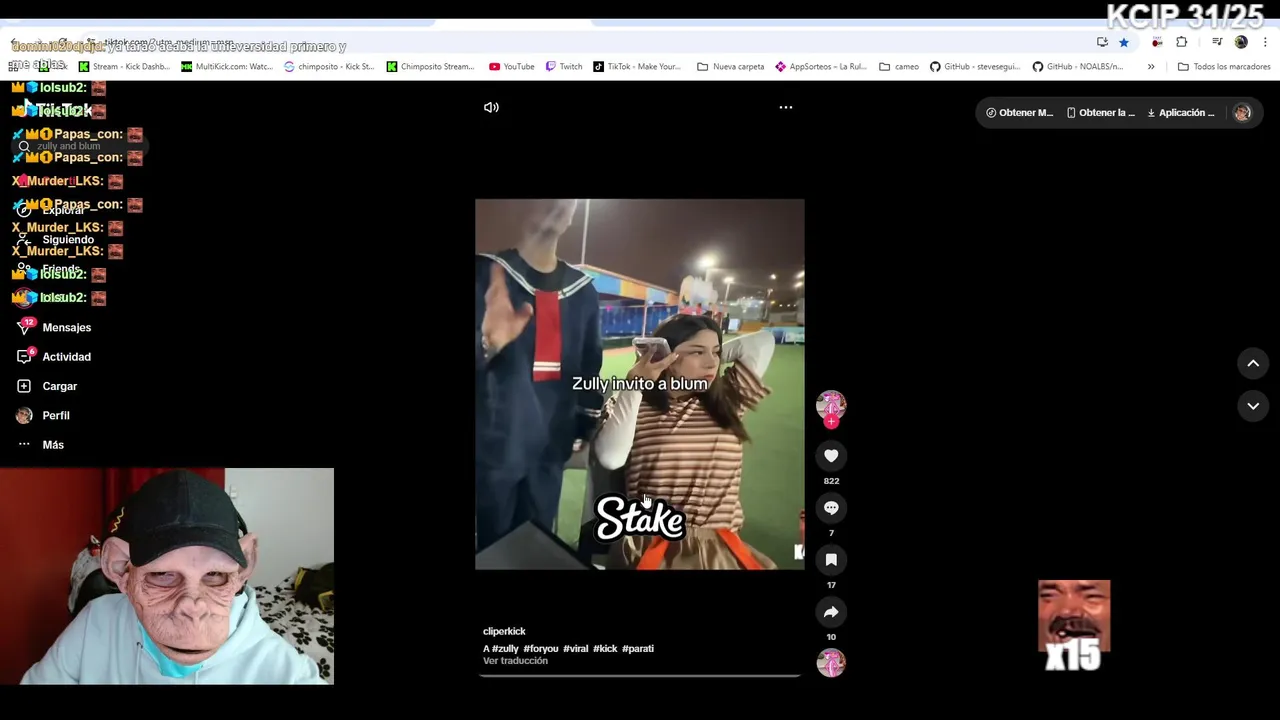Open the YouTube bookmark
The width and height of the screenshot is (1280, 720).
pyautogui.click(x=511, y=67)
